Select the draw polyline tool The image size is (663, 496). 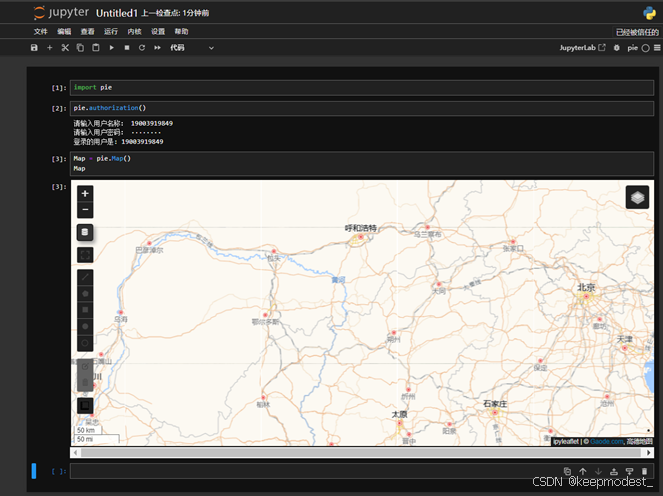(85, 277)
